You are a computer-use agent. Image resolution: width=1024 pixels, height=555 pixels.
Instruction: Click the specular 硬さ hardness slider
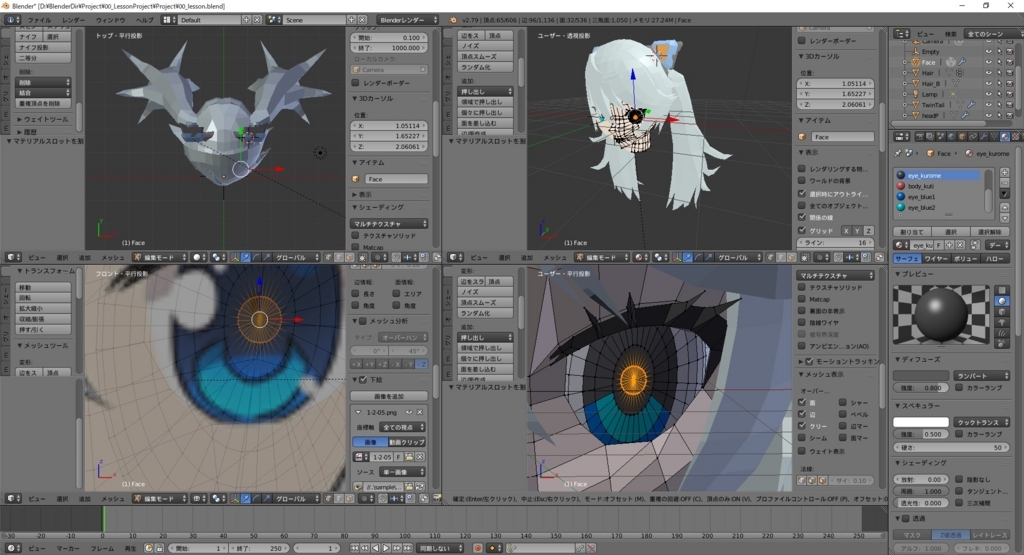click(951, 447)
